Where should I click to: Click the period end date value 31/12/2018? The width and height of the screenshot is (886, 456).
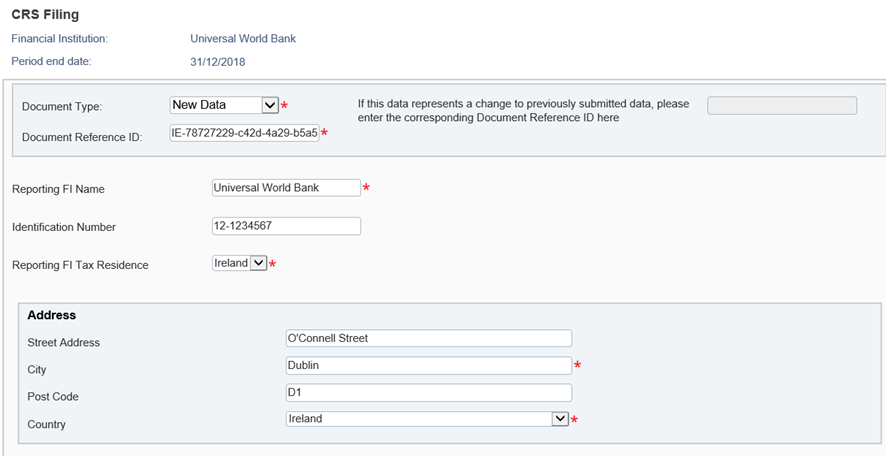(218, 62)
